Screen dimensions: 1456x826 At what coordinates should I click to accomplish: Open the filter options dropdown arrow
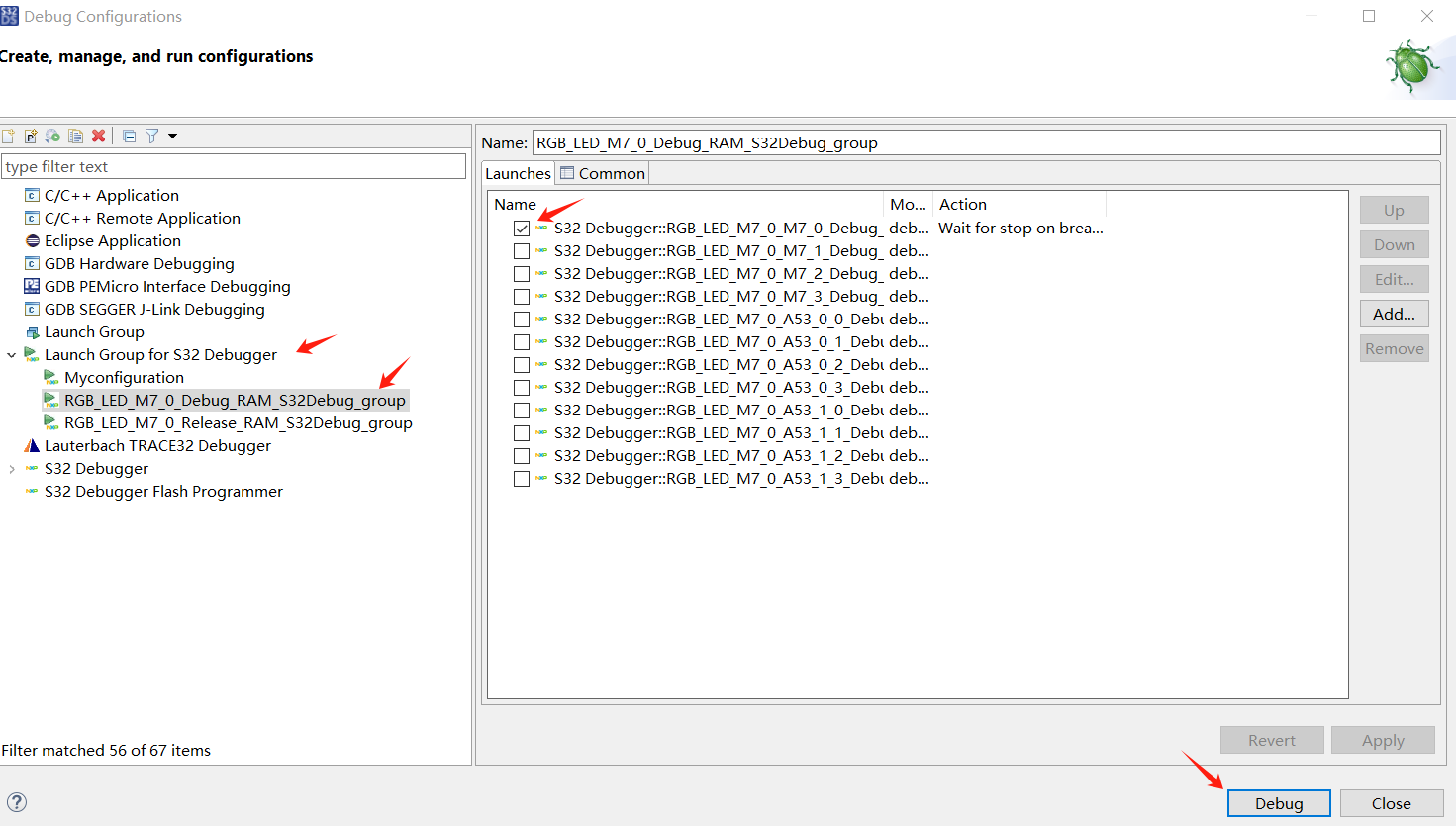click(172, 136)
